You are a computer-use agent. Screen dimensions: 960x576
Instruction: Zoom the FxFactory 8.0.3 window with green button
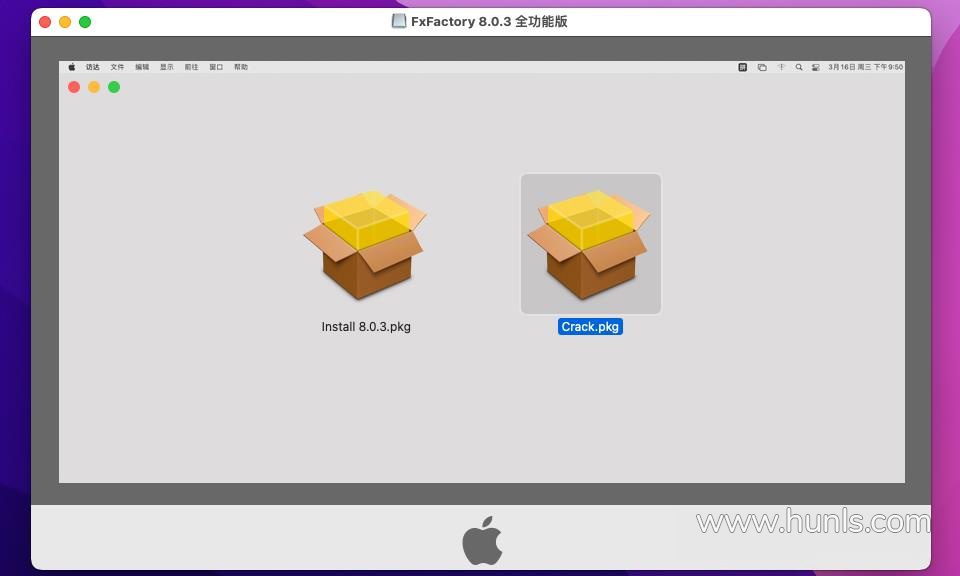tap(85, 22)
